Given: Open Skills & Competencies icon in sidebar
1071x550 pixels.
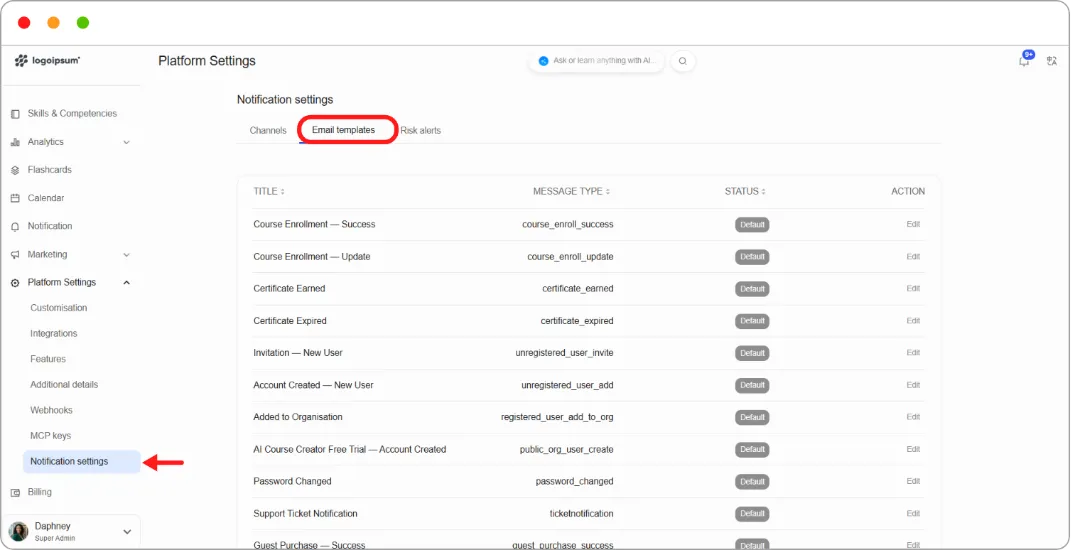Looking at the screenshot, I should click(x=15, y=114).
